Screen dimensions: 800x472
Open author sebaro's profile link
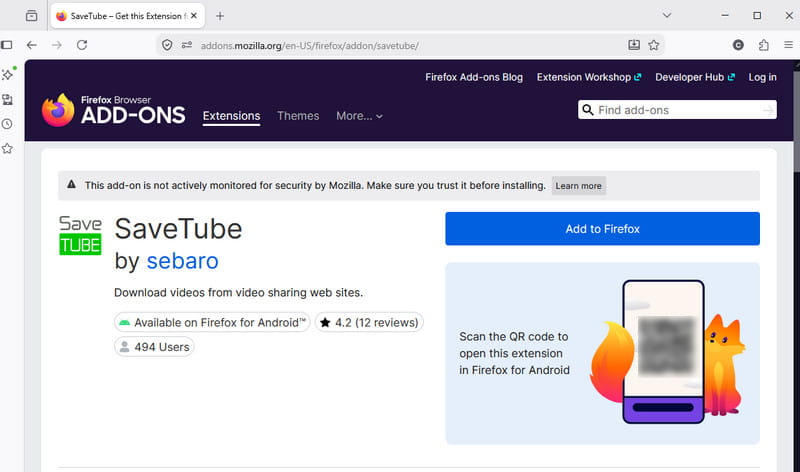(183, 261)
